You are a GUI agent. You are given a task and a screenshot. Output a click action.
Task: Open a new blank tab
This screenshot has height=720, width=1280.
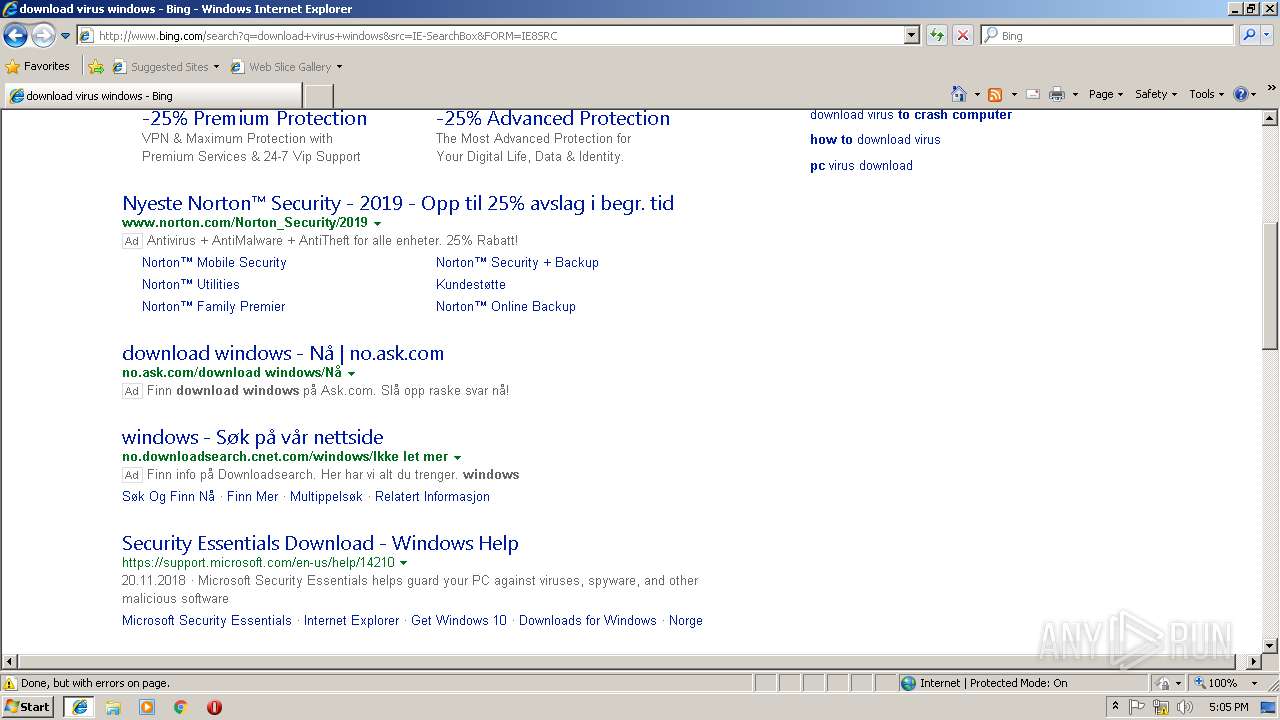tap(318, 96)
